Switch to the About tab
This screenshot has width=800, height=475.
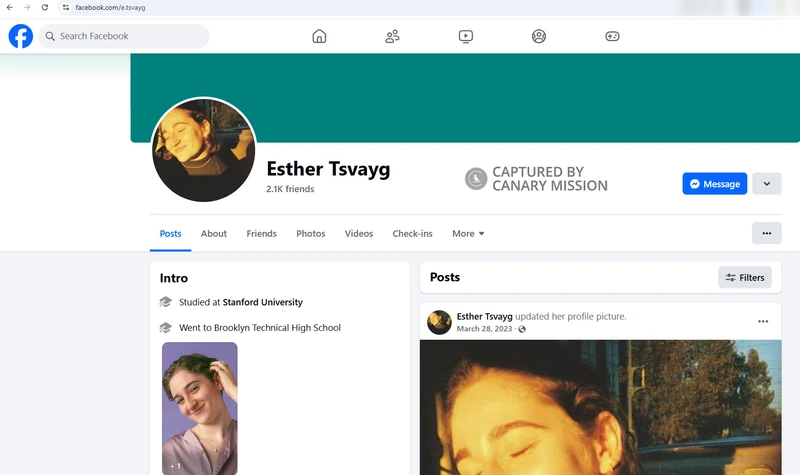pyautogui.click(x=214, y=234)
